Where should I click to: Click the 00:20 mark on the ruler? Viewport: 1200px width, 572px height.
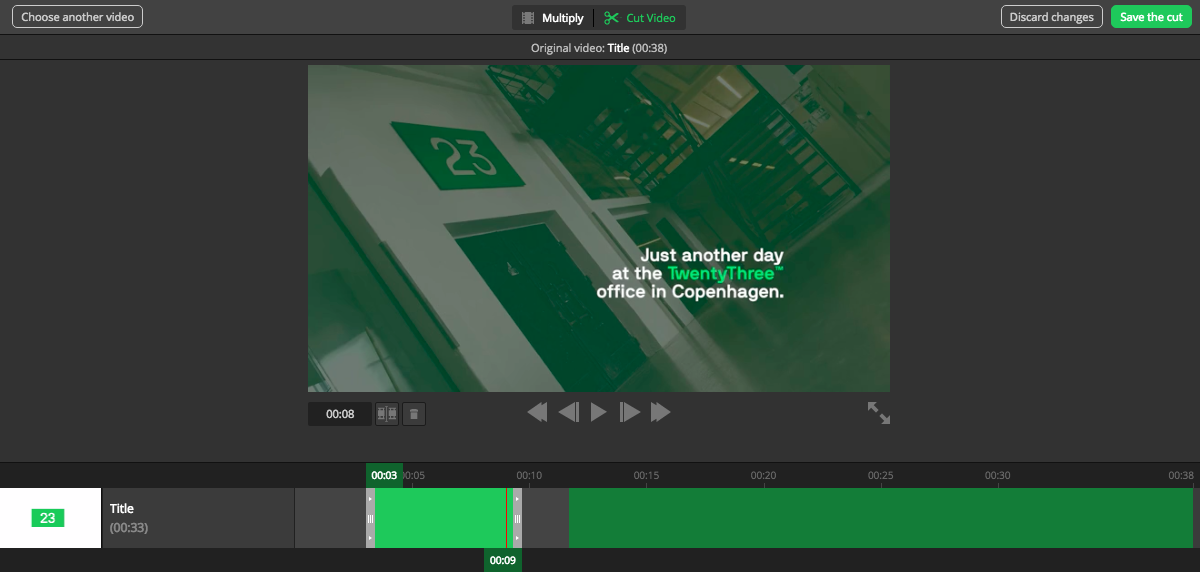pos(764,475)
